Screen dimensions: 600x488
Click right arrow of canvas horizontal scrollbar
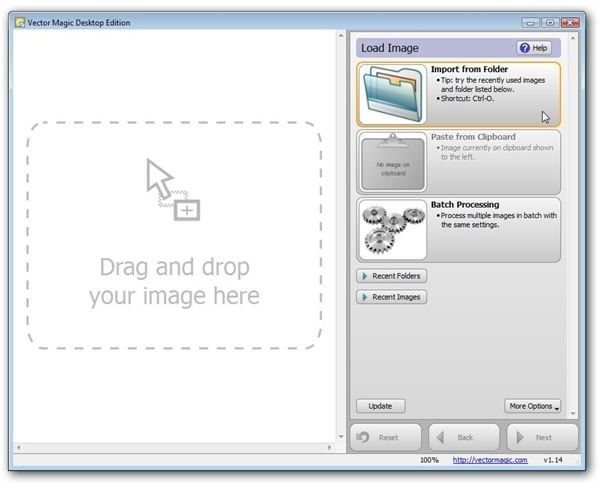point(329,447)
